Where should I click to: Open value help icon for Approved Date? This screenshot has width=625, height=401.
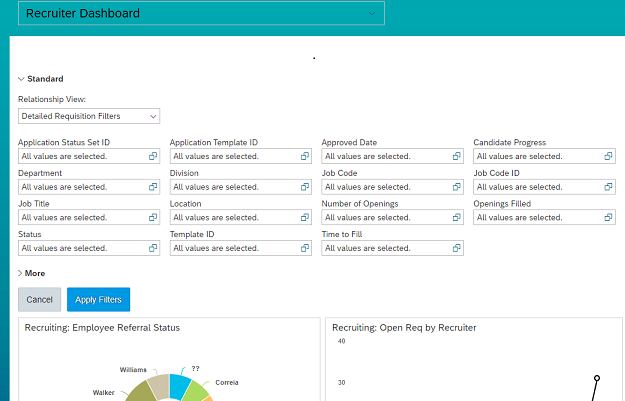(x=456, y=156)
